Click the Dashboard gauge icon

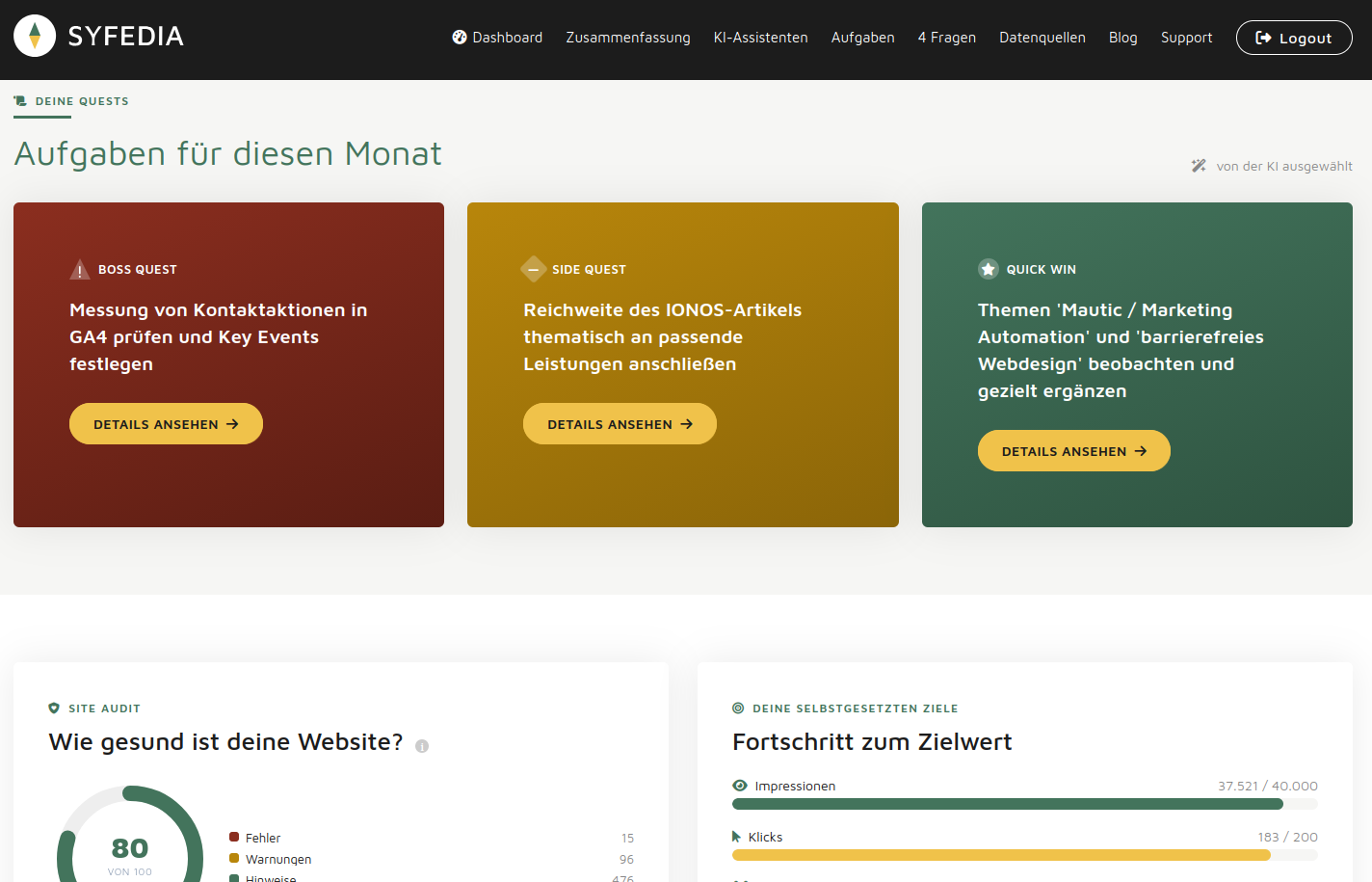point(460,37)
